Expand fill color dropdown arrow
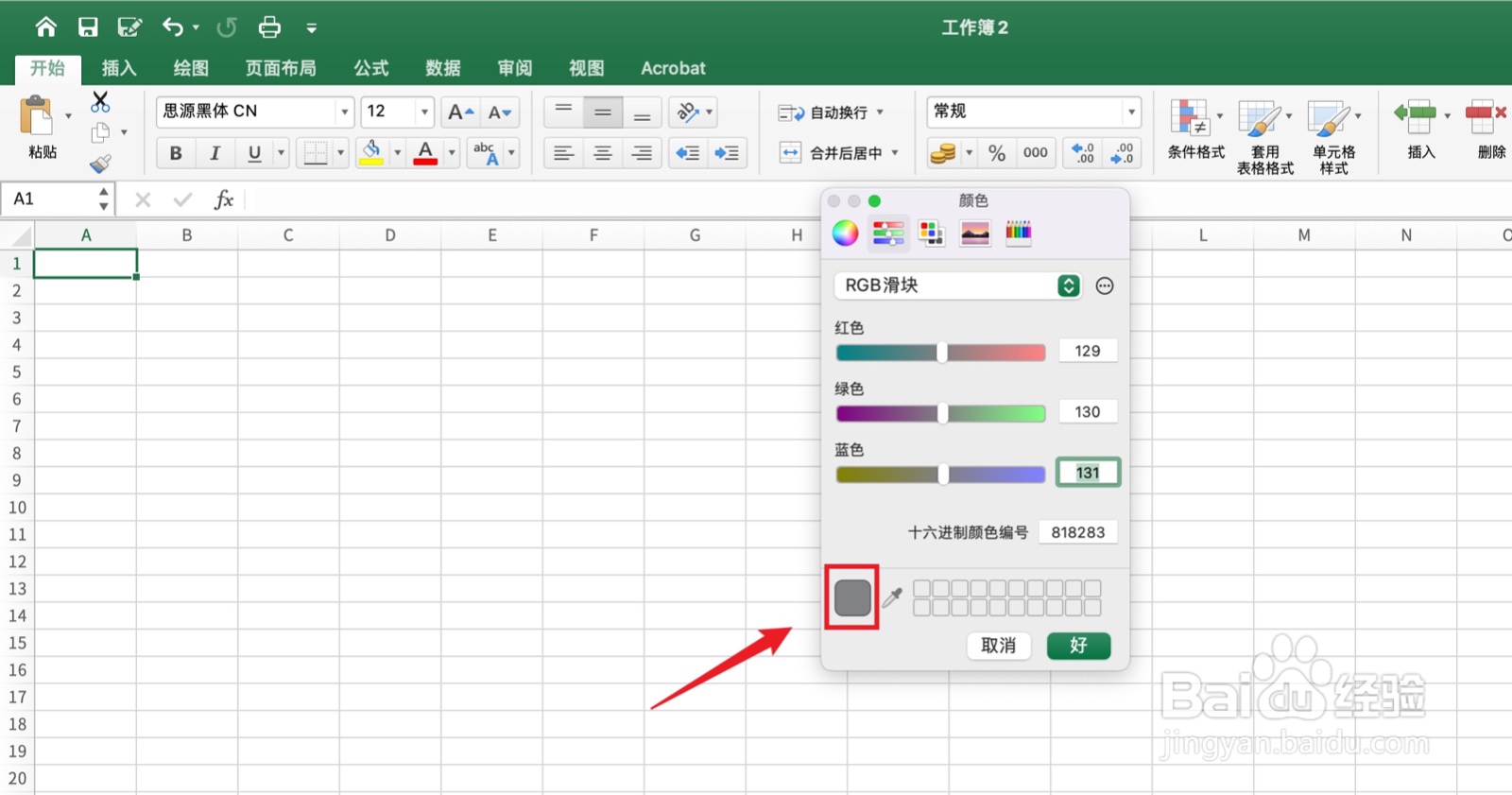 [x=398, y=152]
